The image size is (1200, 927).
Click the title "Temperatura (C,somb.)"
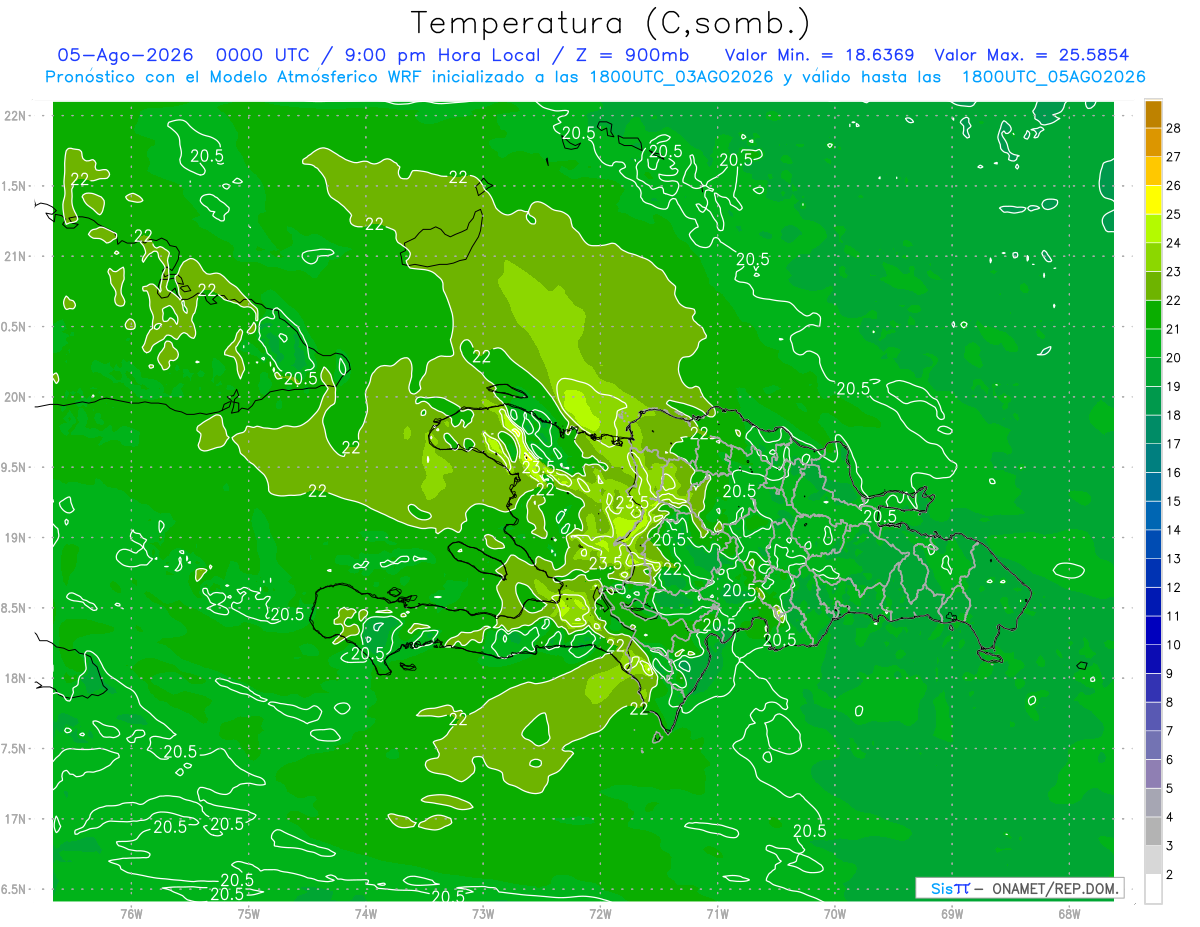pos(611,24)
